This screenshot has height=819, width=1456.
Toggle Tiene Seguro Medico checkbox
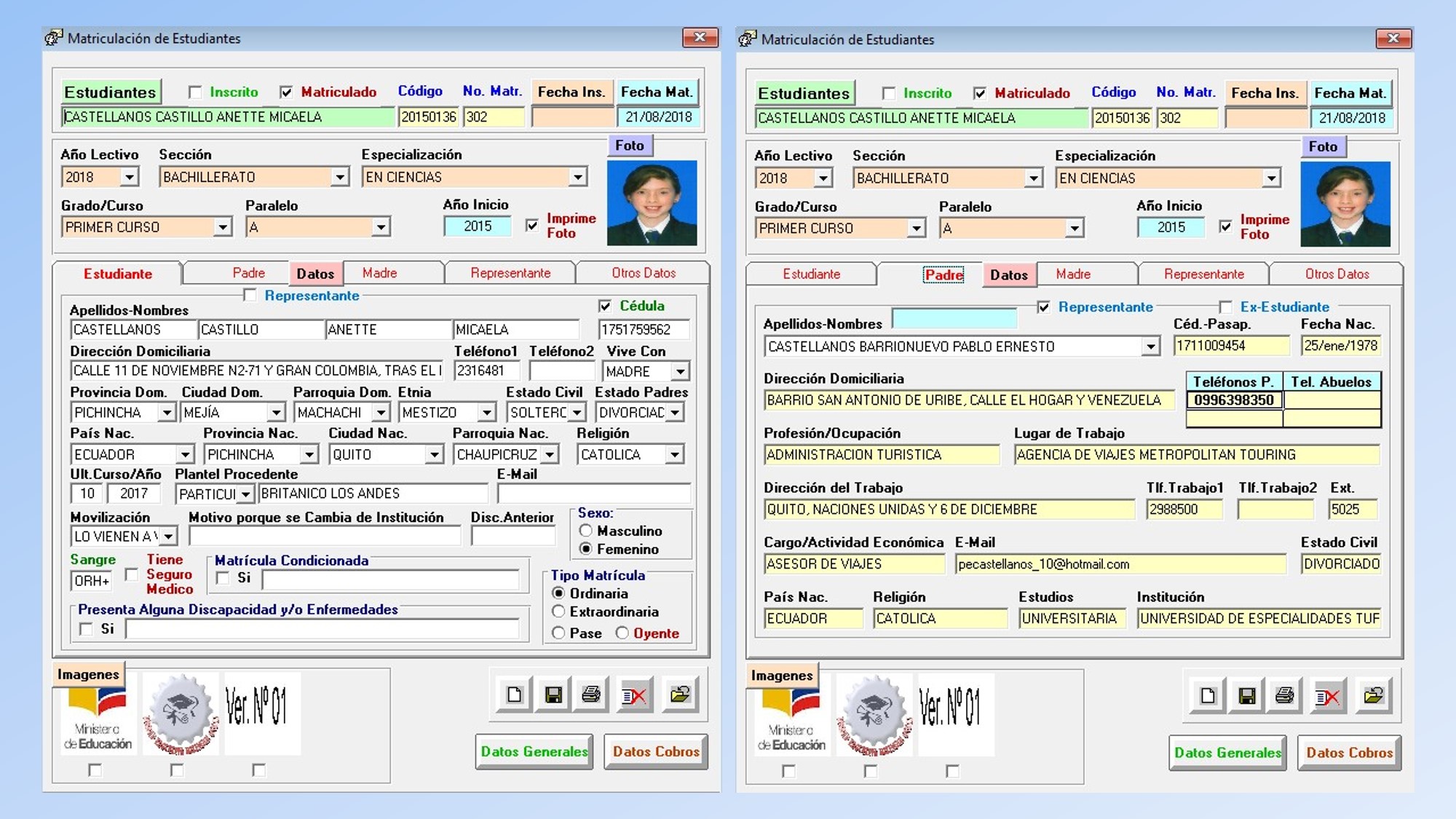pyautogui.click(x=132, y=574)
